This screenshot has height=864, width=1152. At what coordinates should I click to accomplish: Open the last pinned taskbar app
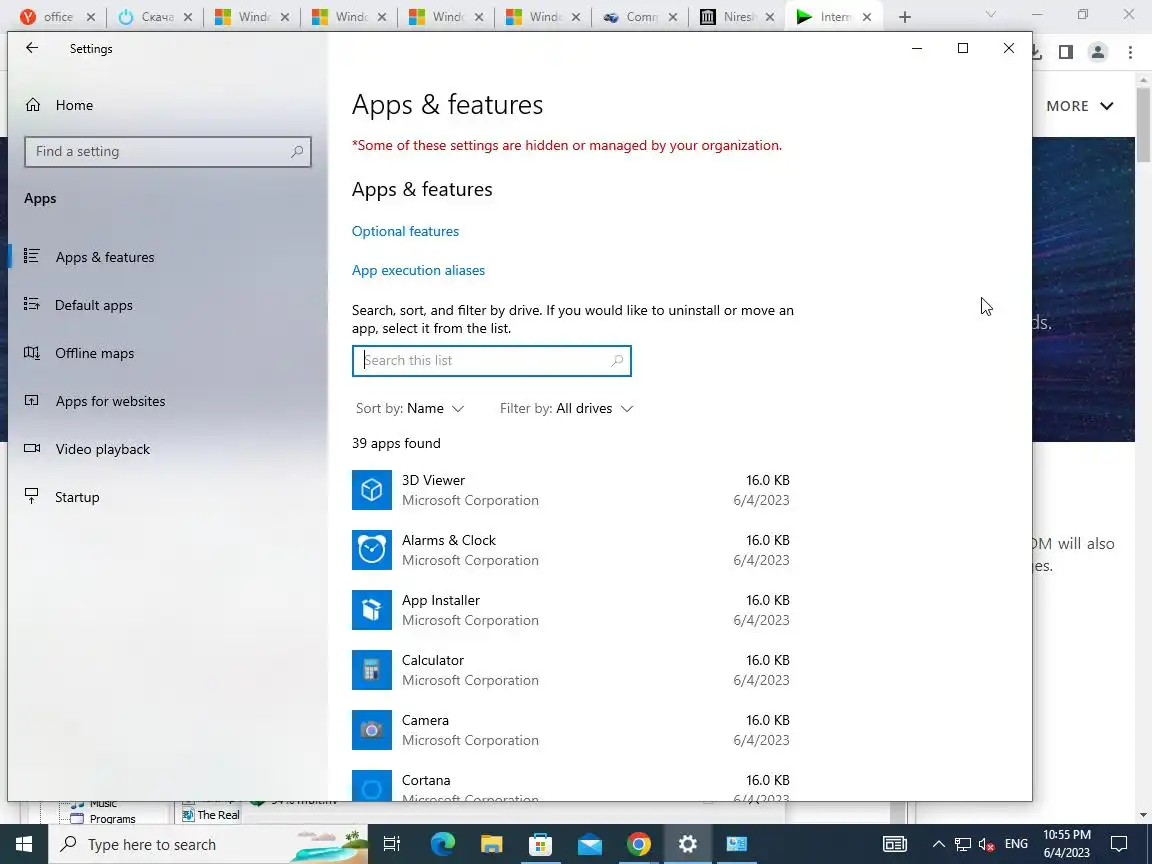736,844
